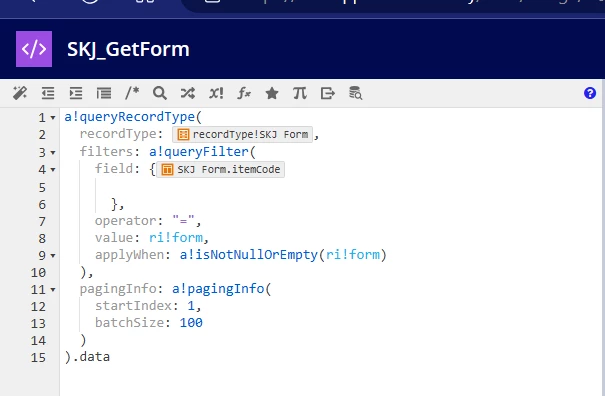Click the outdent code icon
This screenshot has width=605, height=396.
coord(48,93)
